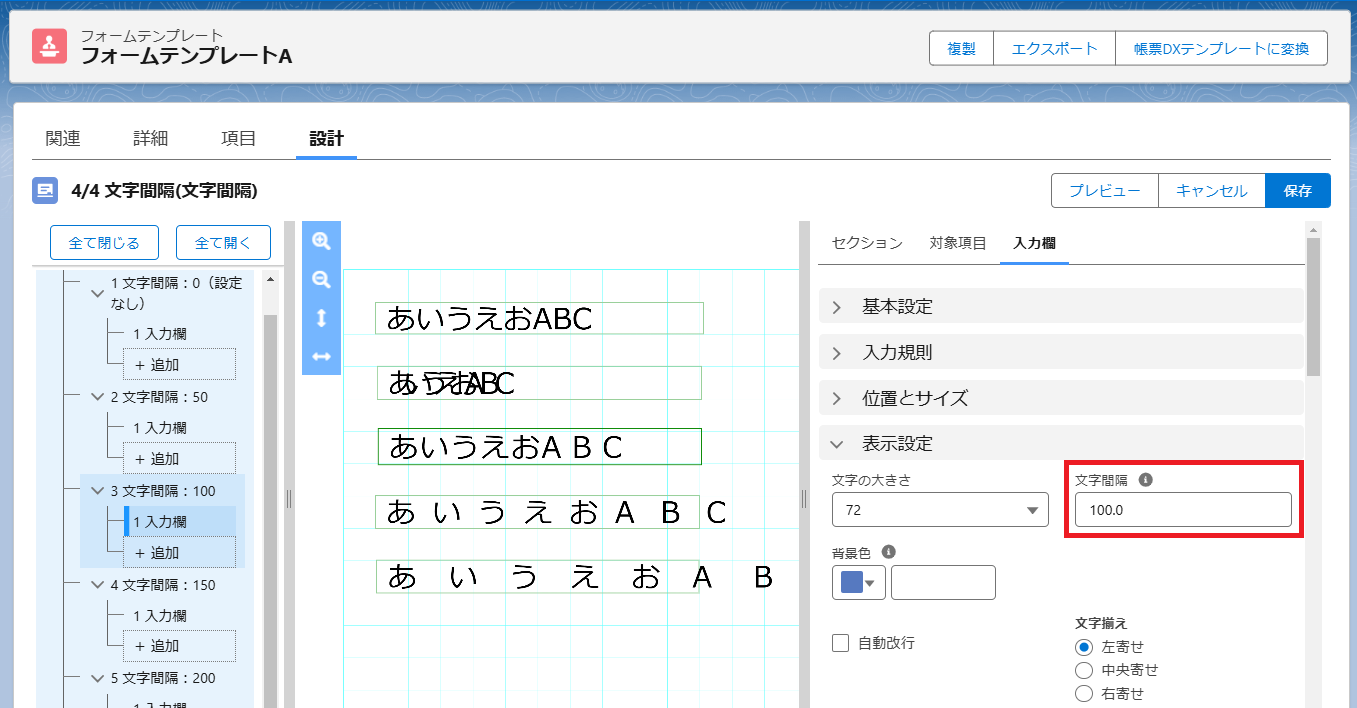Image resolution: width=1357 pixels, height=708 pixels.
Task: Open the 対象項目 tab
Action: (x=958, y=243)
